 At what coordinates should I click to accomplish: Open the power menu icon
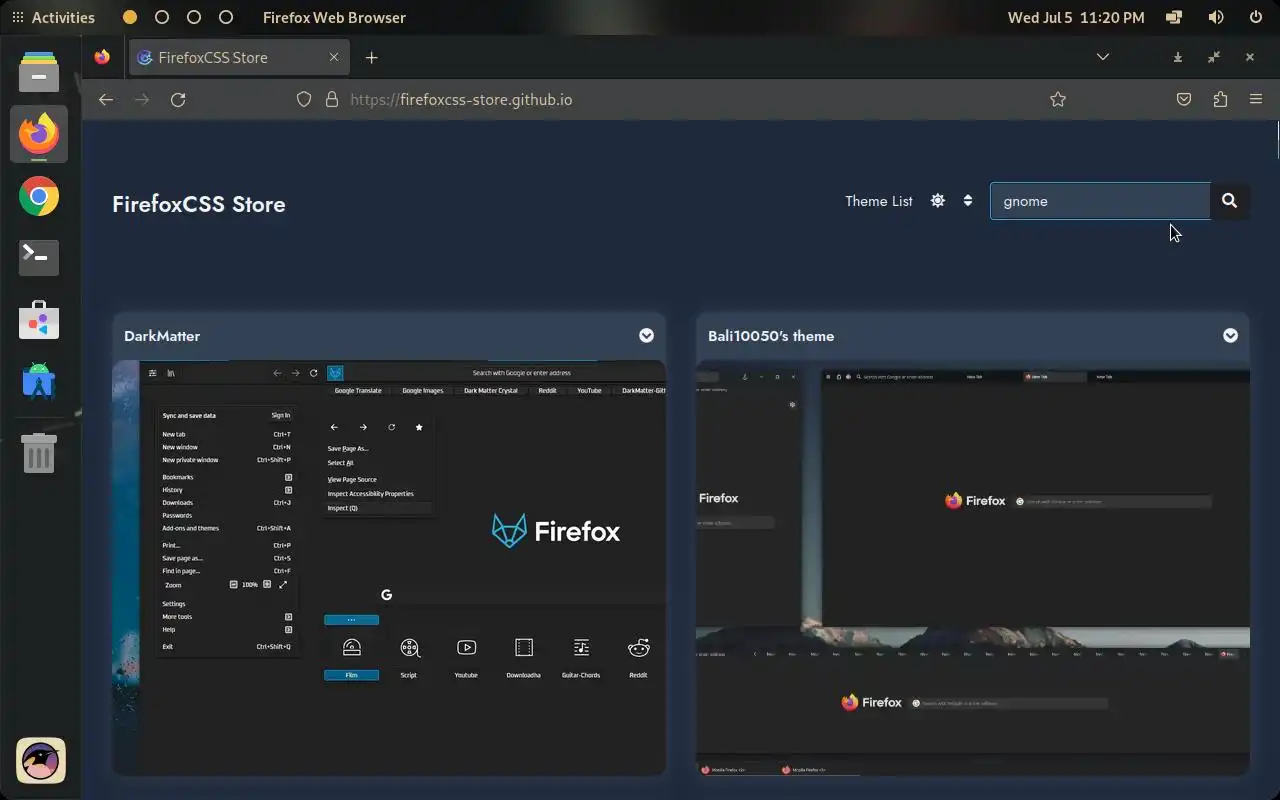click(x=1256, y=17)
